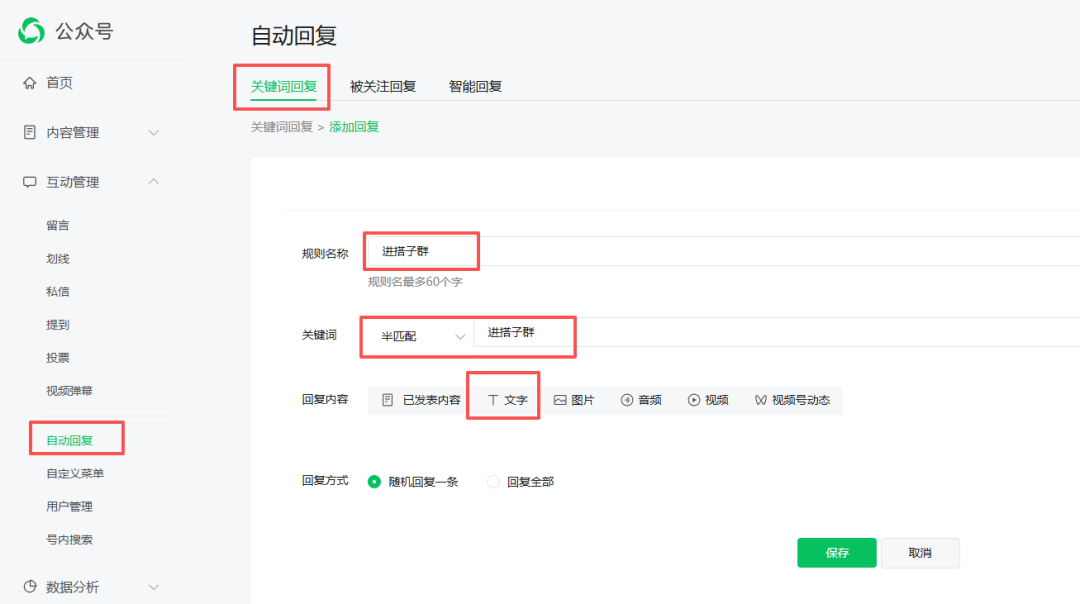Viewport: 1080px width, 604px height.
Task: Click the 规则名称 input field
Action: click(420, 250)
